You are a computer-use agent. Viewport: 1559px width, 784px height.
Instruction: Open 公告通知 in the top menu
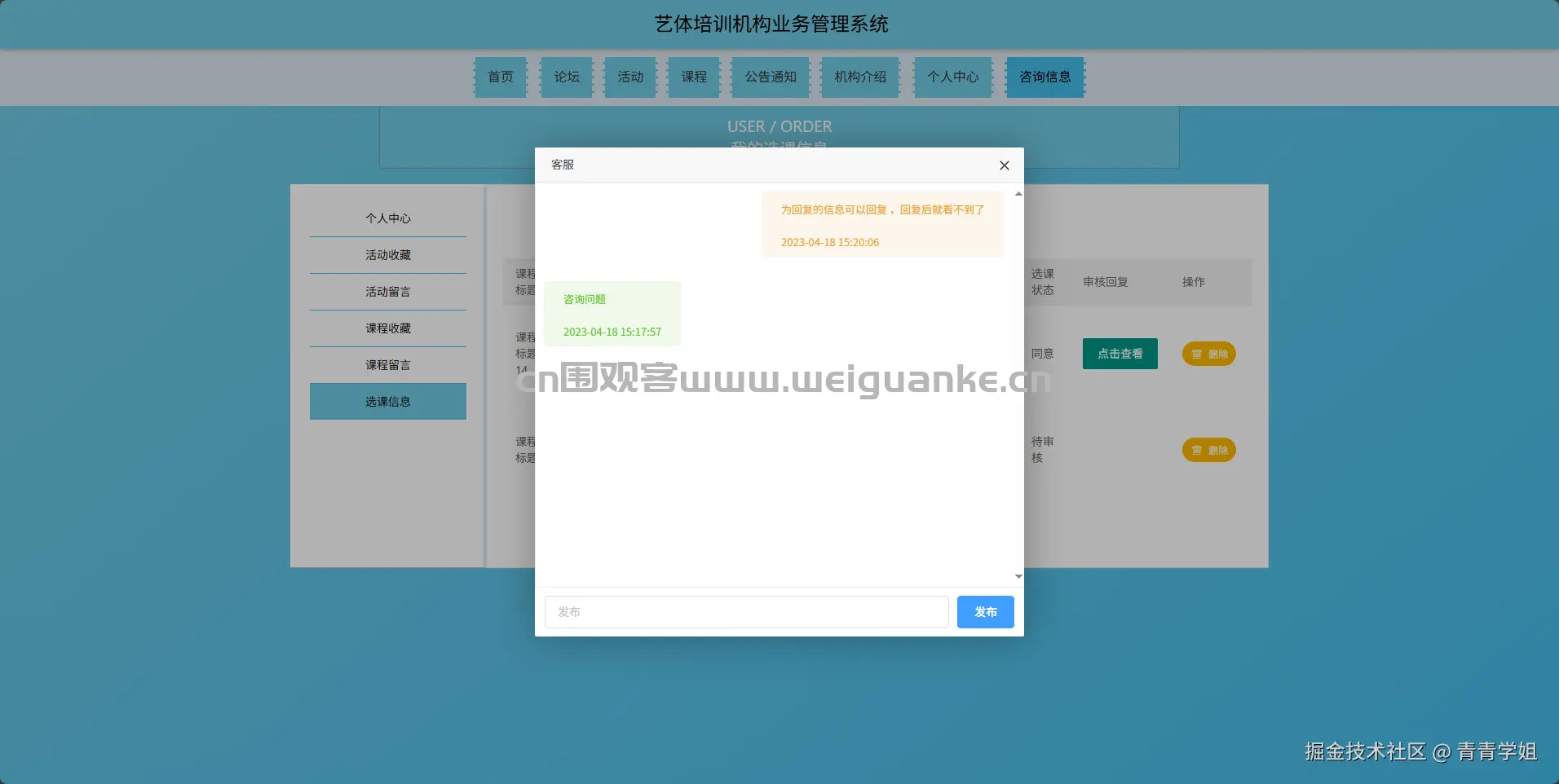[x=771, y=77]
